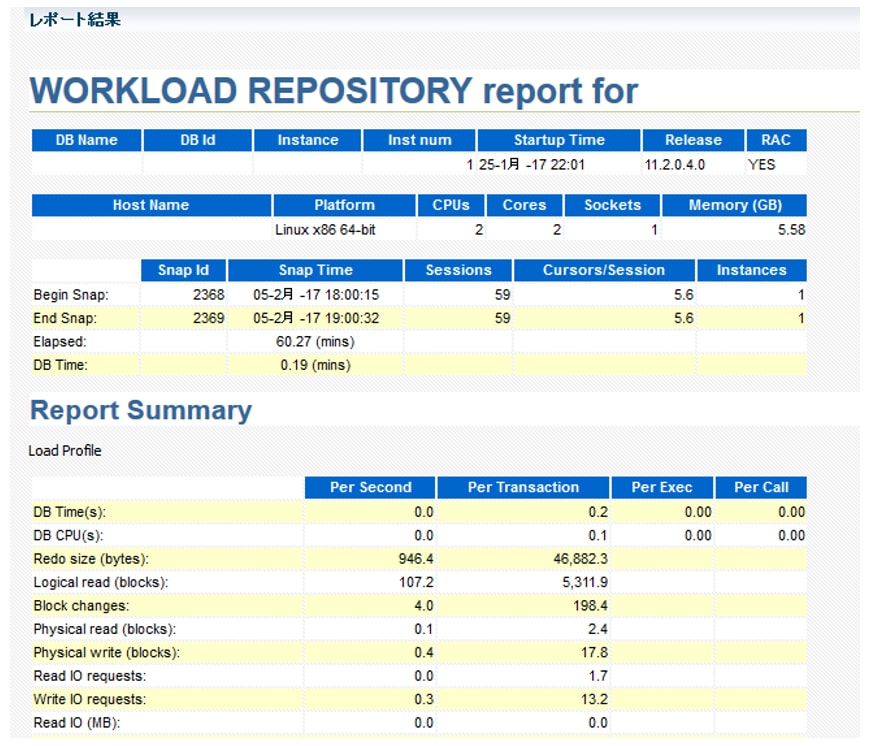The height and width of the screenshot is (746, 870).
Task: Select the Report Summary section heading
Action: point(141,411)
